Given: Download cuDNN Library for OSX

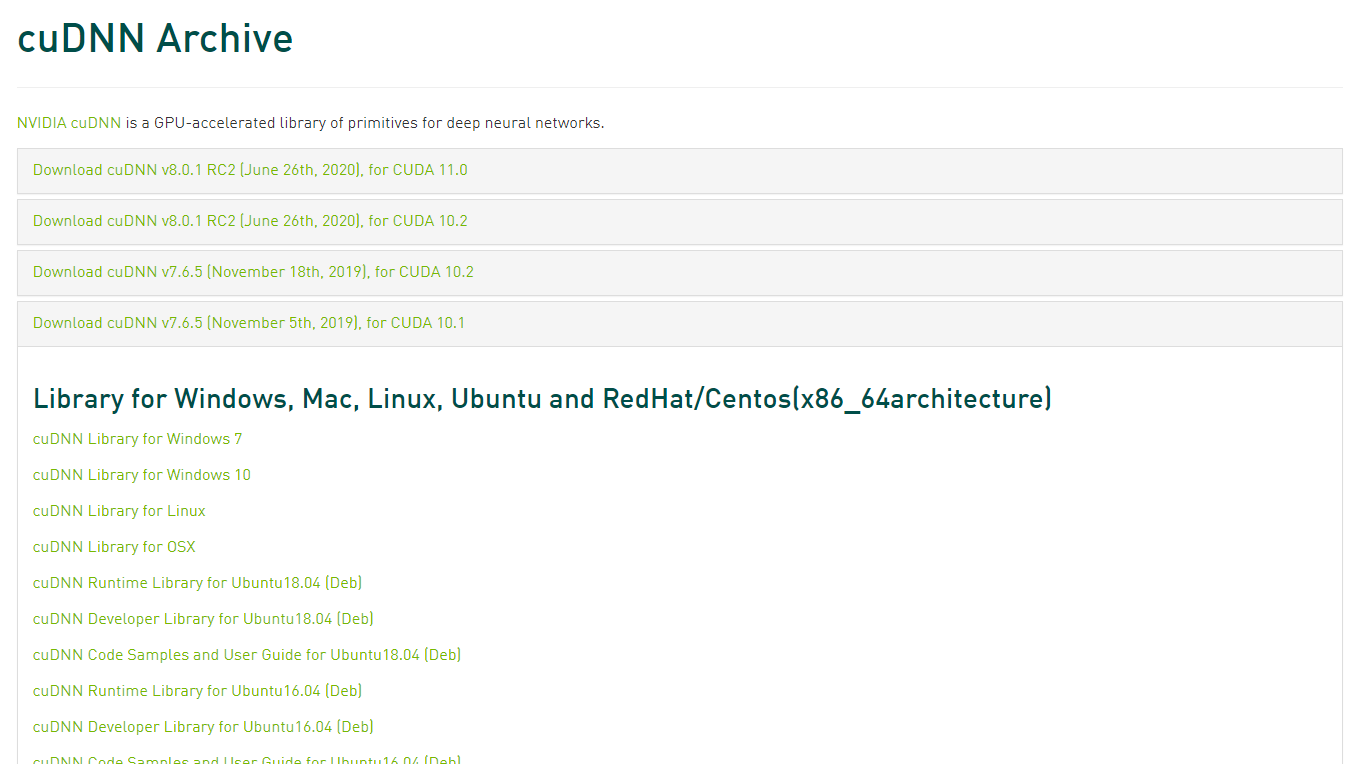Looking at the screenshot, I should [x=114, y=547].
